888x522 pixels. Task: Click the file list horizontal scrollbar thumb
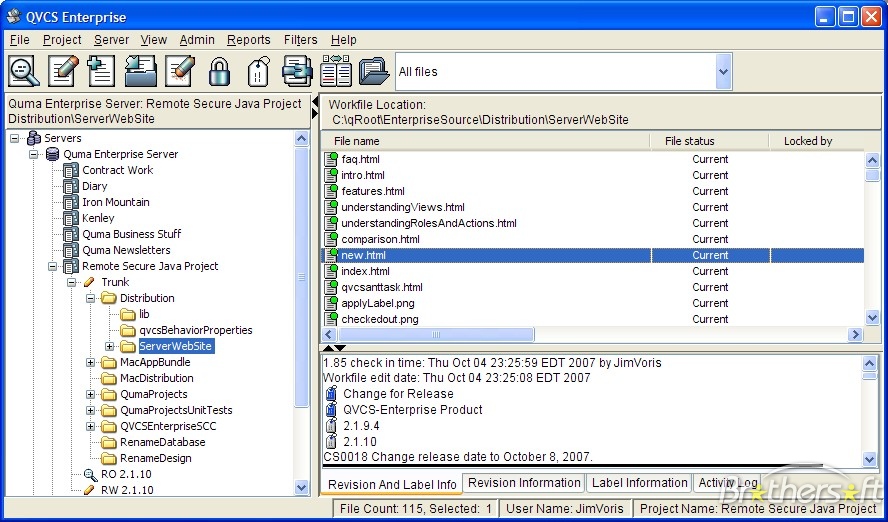click(436, 335)
